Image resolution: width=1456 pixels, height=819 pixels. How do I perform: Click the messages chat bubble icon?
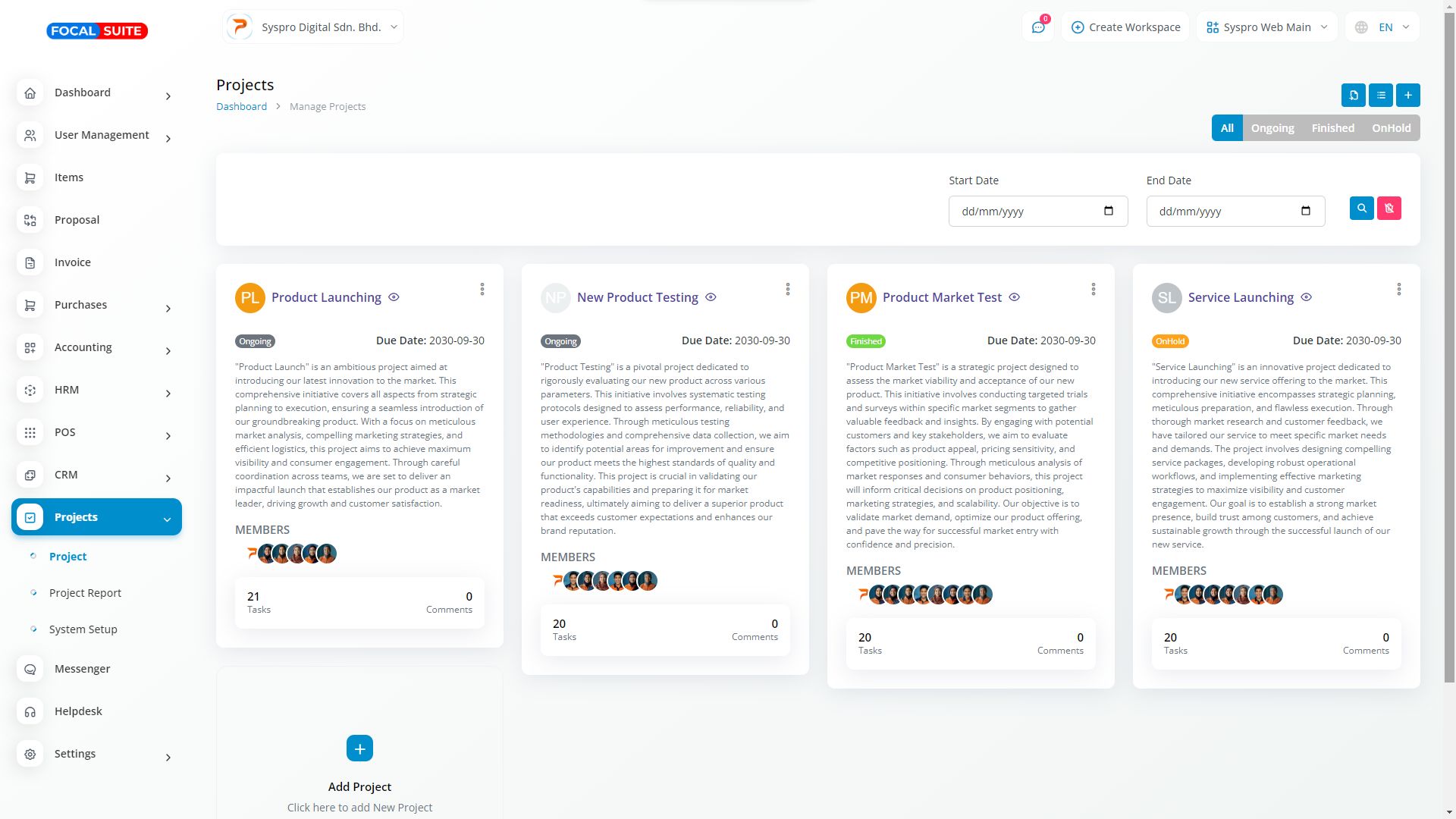(1037, 27)
